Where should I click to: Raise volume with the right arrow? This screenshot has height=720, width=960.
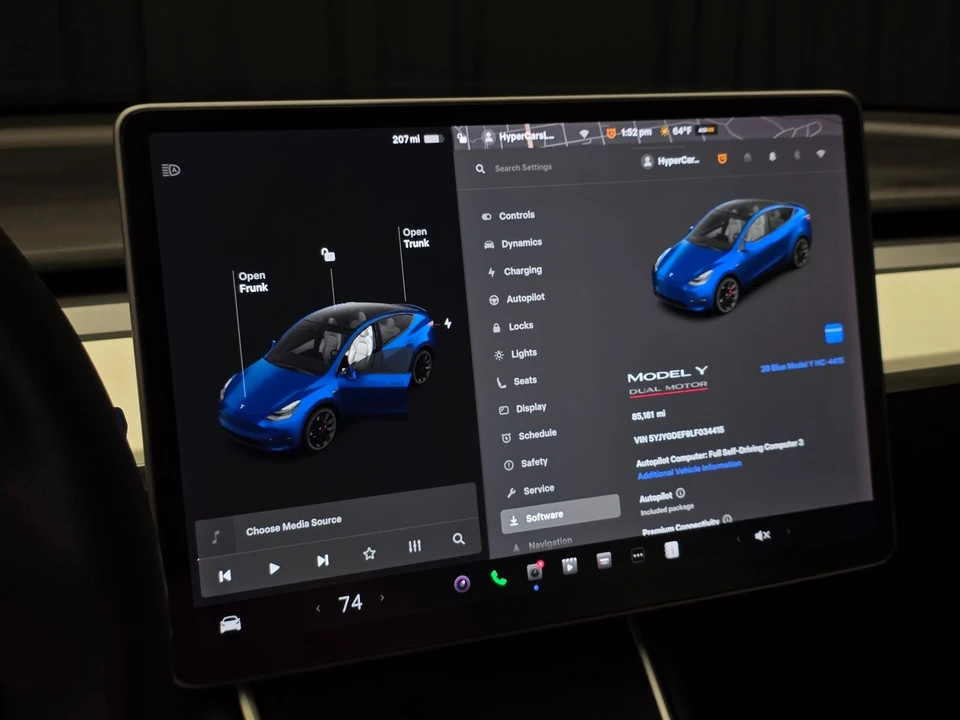tap(788, 531)
